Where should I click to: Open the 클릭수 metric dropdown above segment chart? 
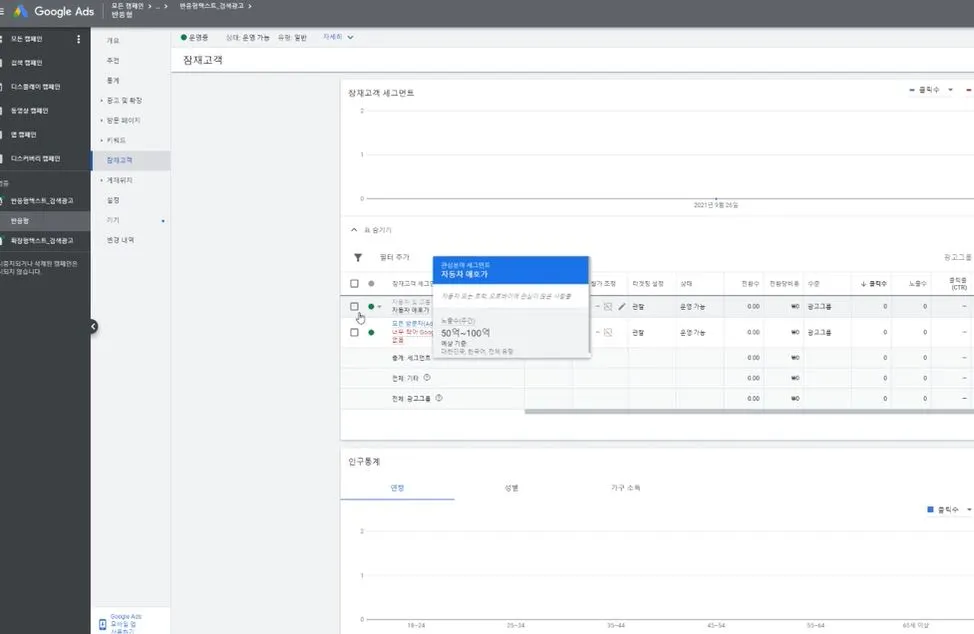[x=931, y=90]
